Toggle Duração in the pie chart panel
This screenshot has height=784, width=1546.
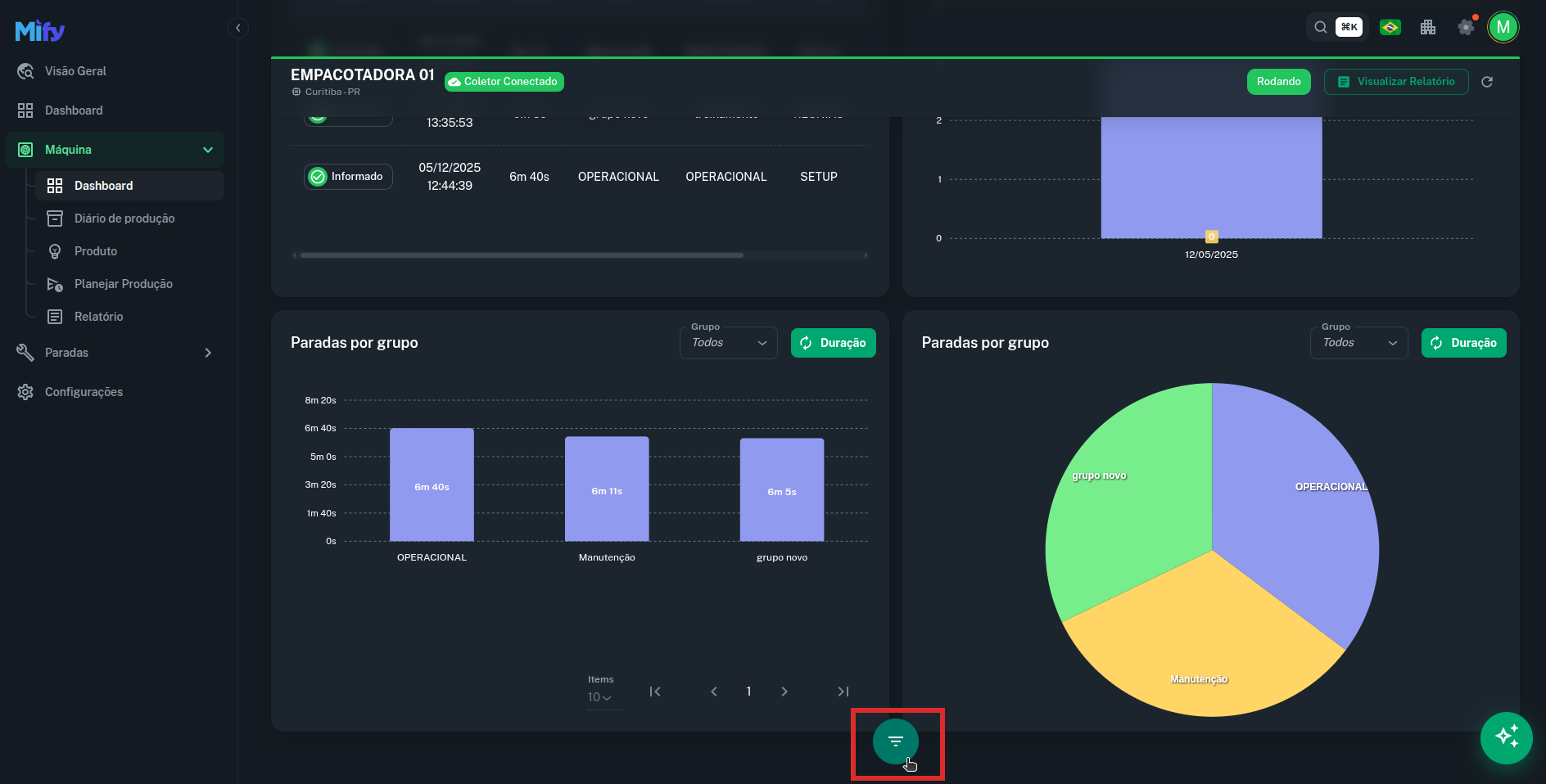[1463, 343]
